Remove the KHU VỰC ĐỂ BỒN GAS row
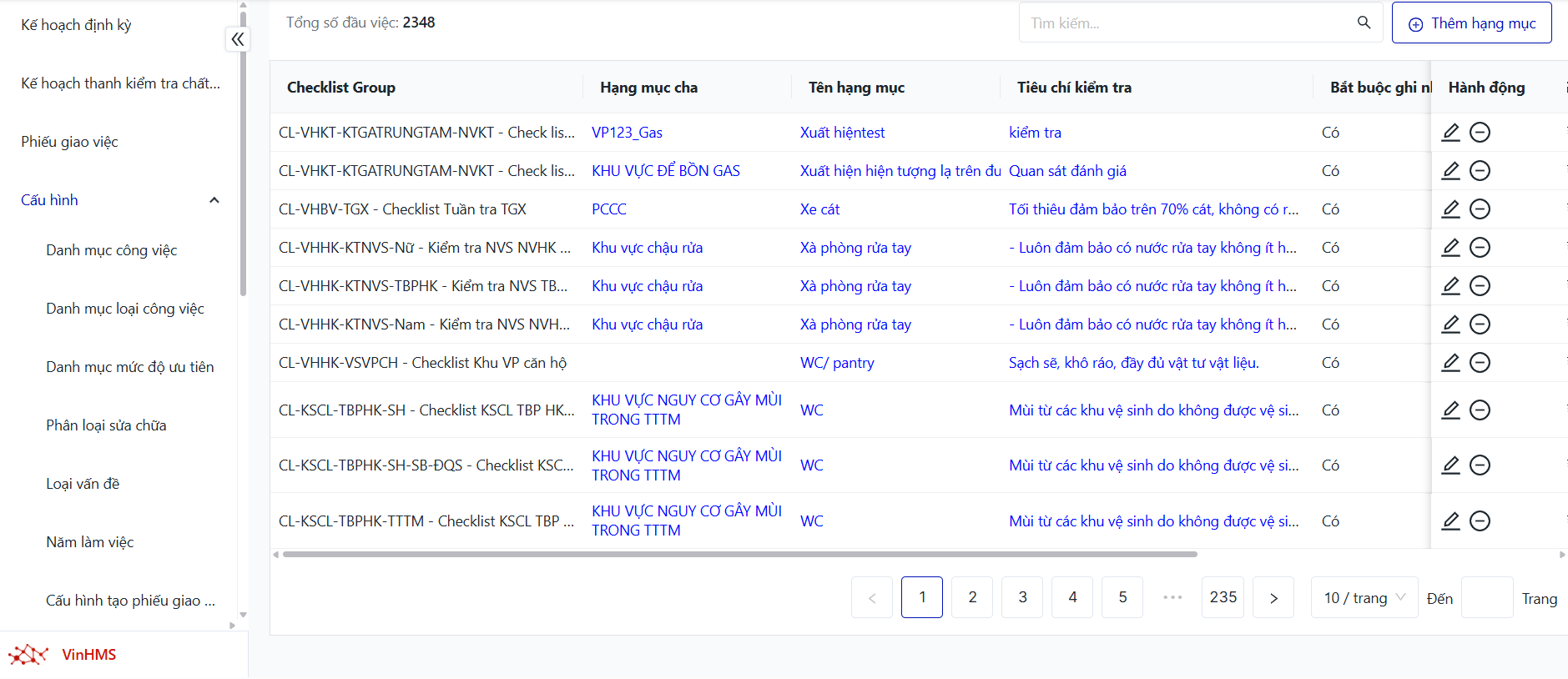Image resolution: width=1568 pixels, height=679 pixels. [x=1480, y=171]
